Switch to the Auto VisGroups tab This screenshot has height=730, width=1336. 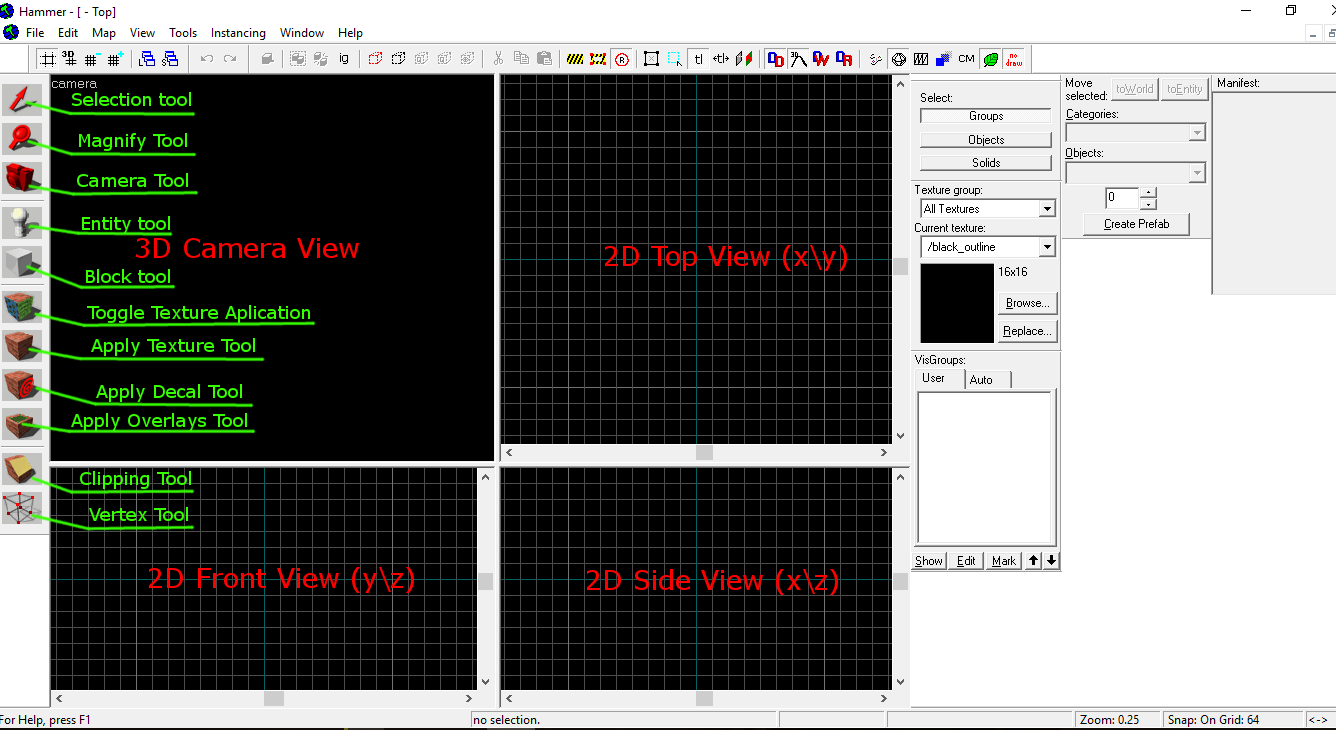987,380
